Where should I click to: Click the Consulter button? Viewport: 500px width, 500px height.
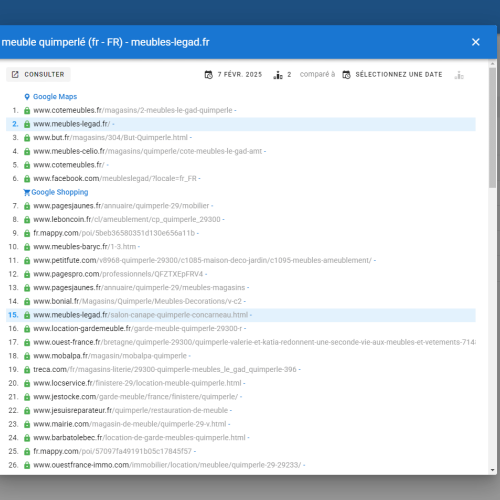[38, 74]
